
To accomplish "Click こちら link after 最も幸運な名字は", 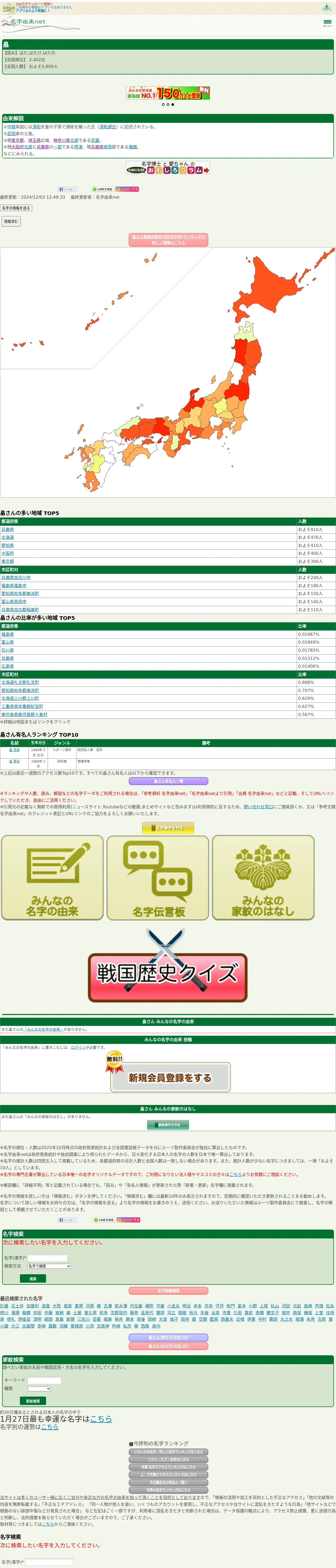I will pos(101,1418).
